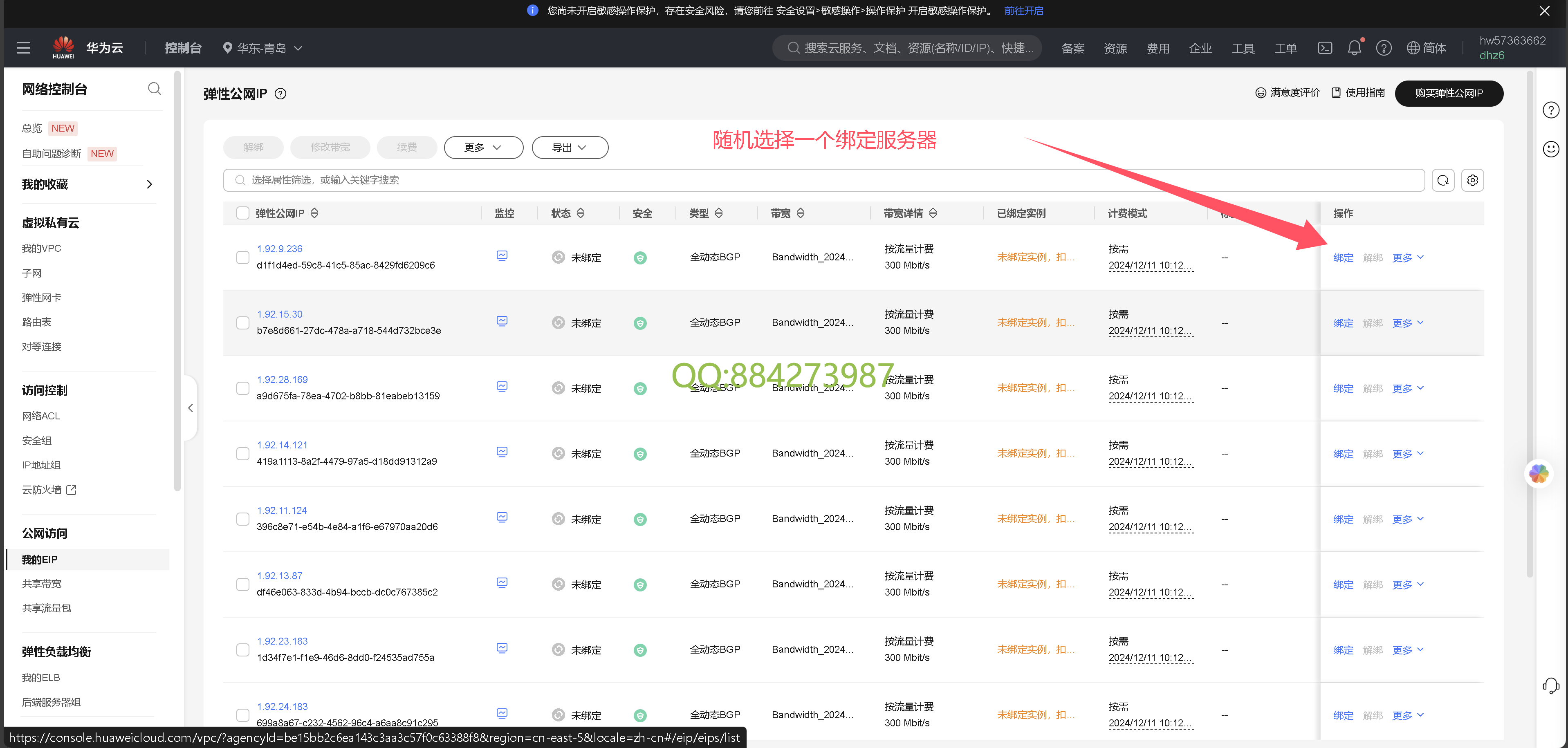Go to 我的VPC in sidebar
Image resolution: width=1568 pixels, height=748 pixels.
coord(41,249)
